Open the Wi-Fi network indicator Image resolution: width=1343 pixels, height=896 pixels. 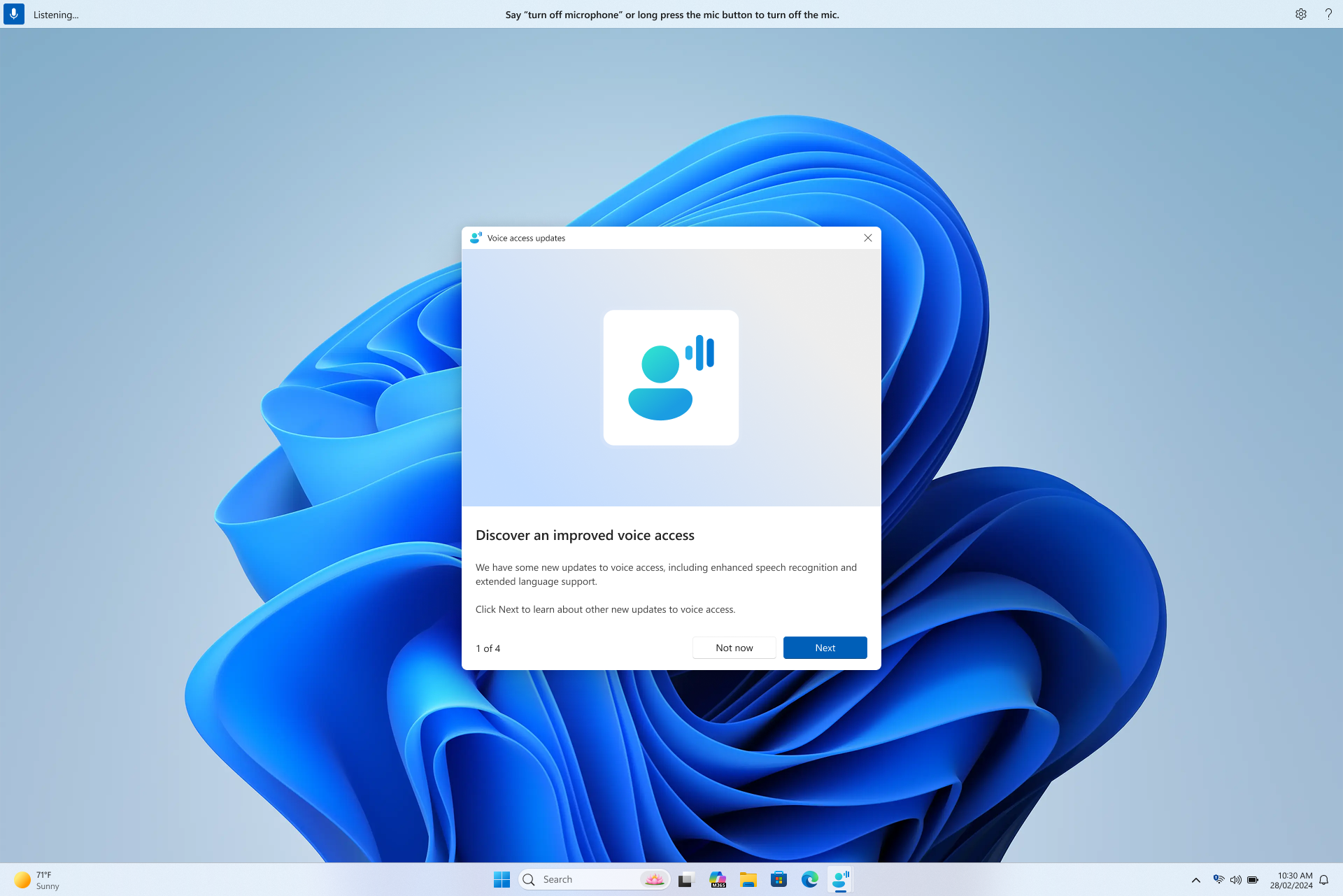coord(1220,879)
